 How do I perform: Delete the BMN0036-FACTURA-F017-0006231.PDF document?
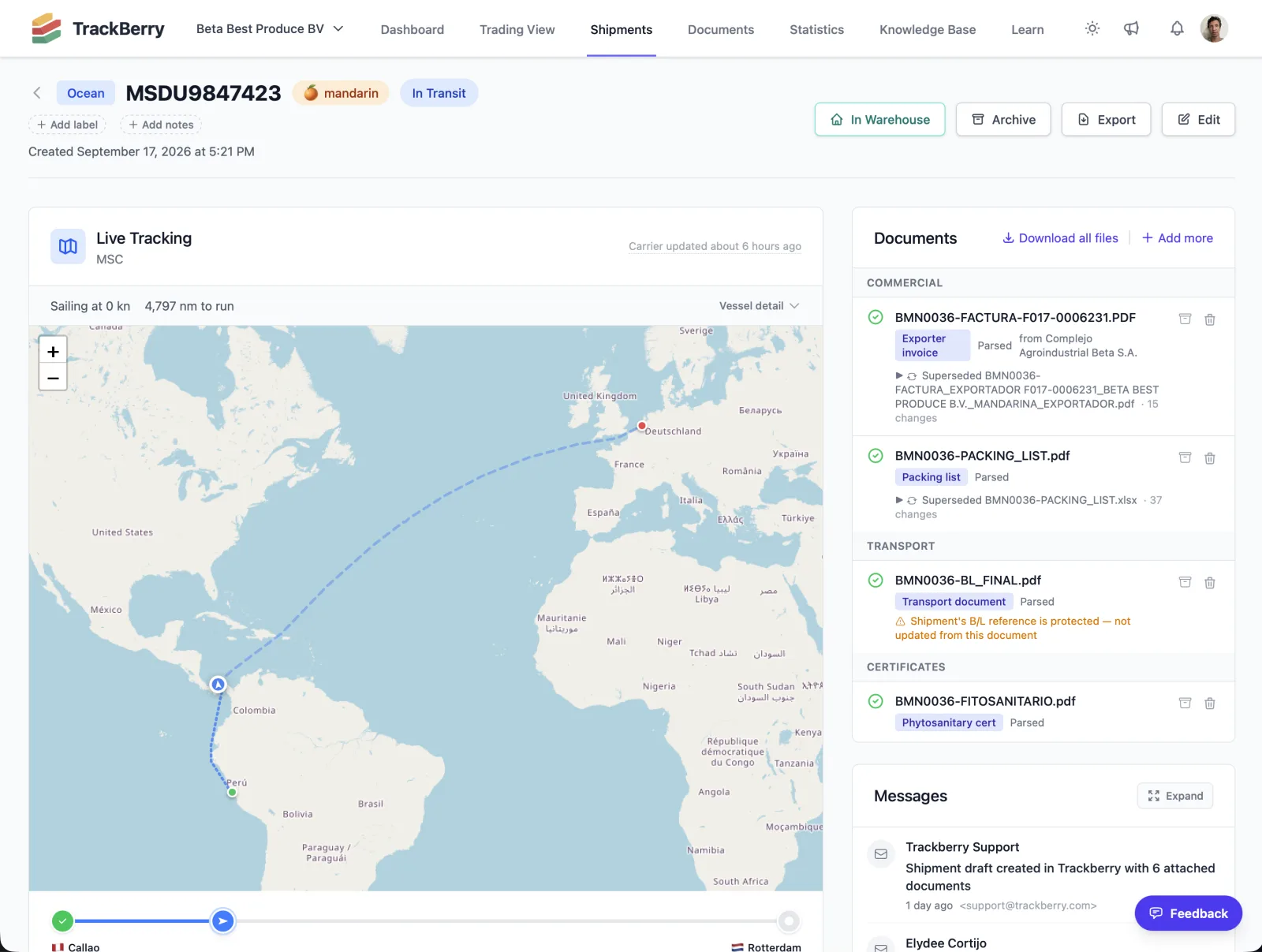1210,319
